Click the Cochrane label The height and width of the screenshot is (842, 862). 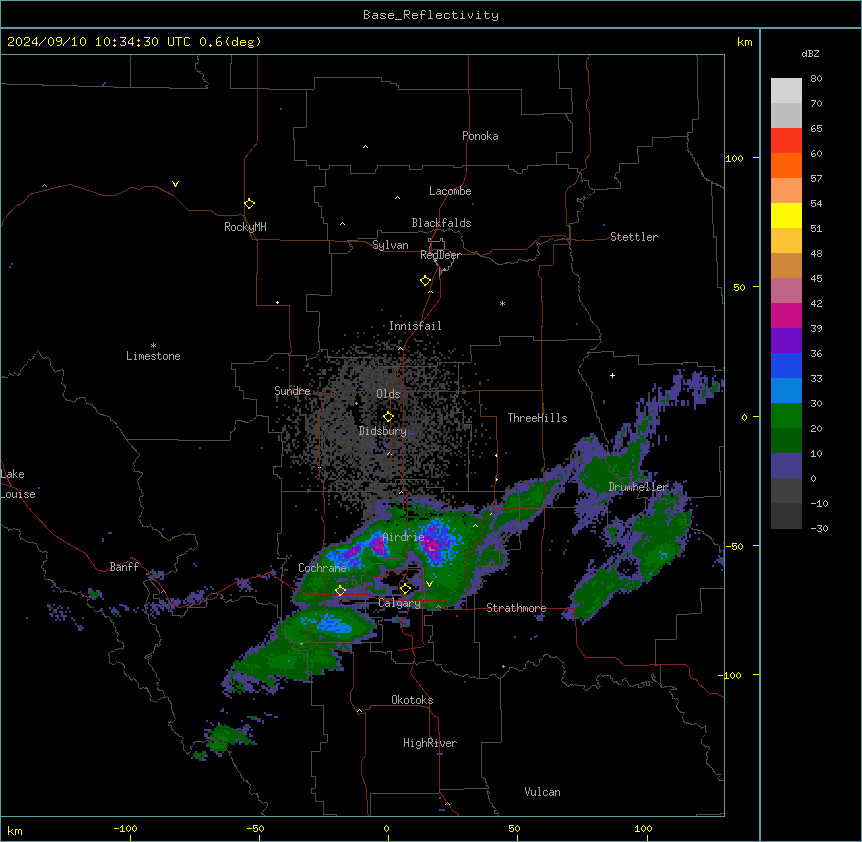(322, 568)
